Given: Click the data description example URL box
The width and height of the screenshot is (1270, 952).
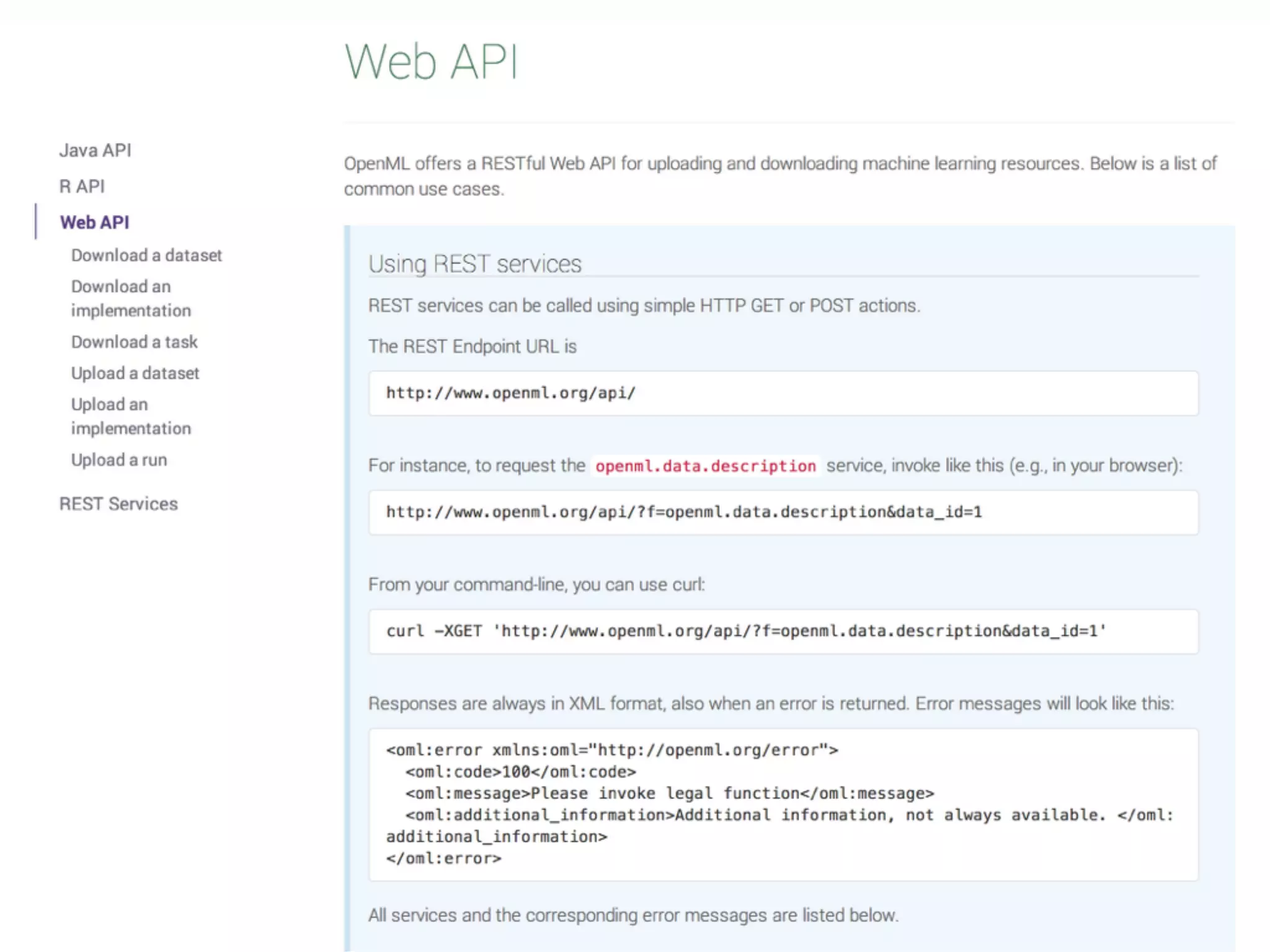Looking at the screenshot, I should pyautogui.click(x=783, y=512).
